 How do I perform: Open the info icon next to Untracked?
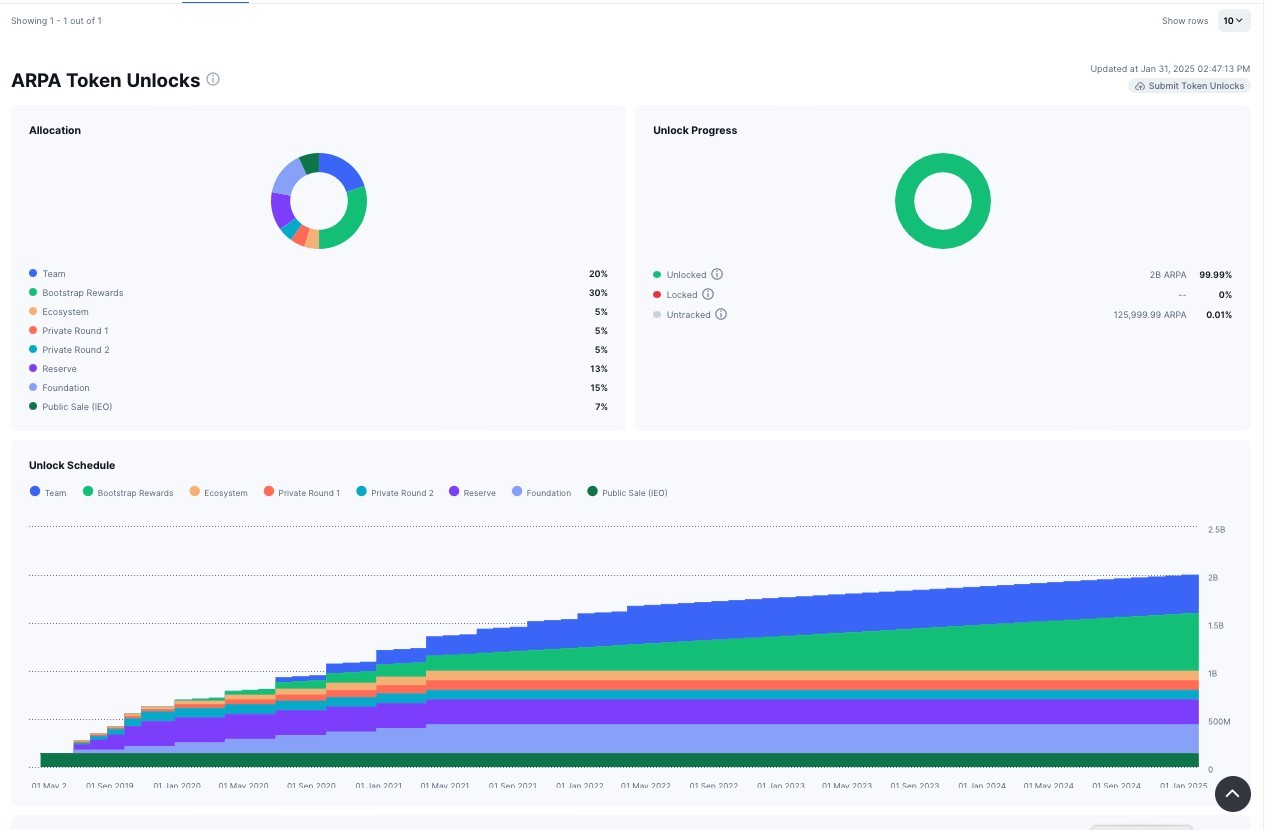point(721,314)
